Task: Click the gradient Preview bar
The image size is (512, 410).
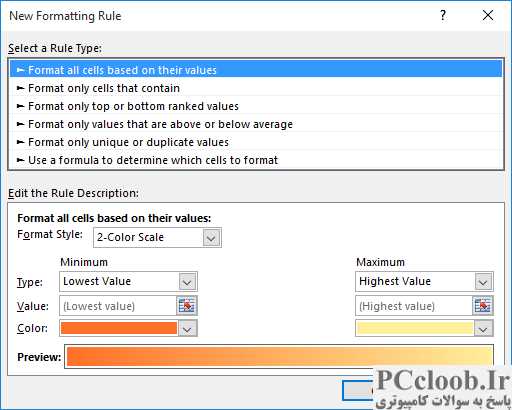Action: click(279, 357)
